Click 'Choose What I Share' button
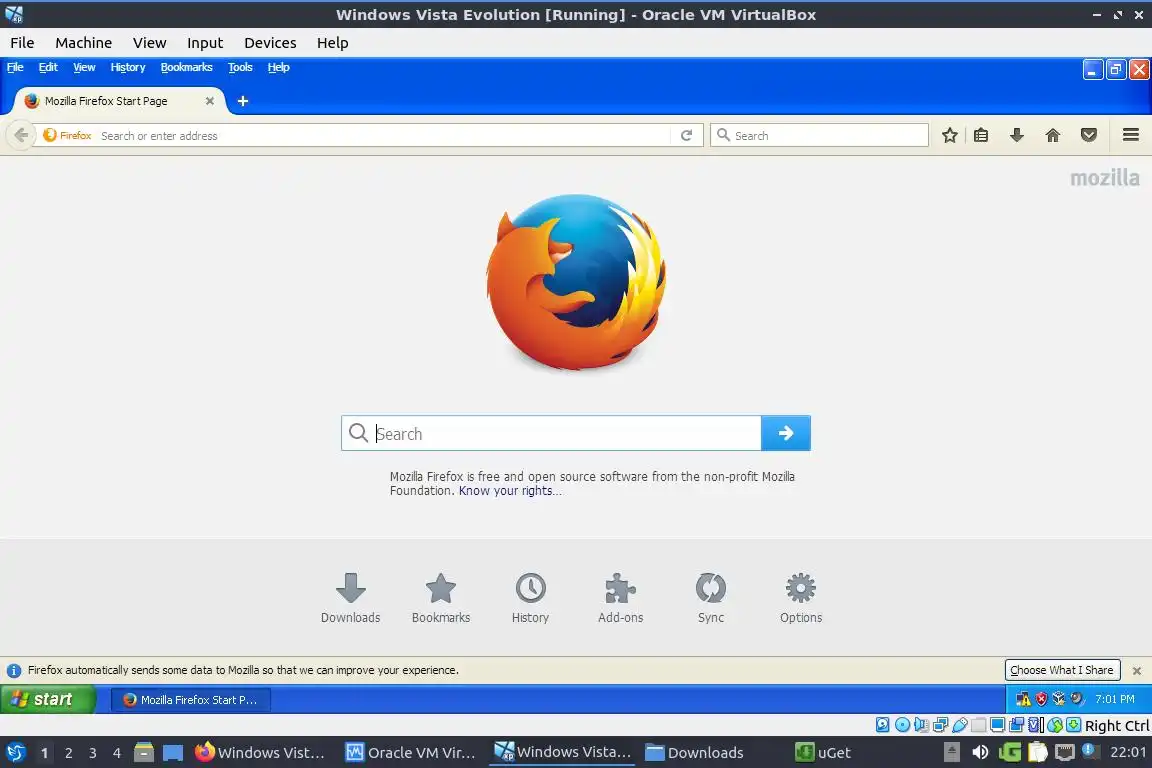 click(1062, 670)
